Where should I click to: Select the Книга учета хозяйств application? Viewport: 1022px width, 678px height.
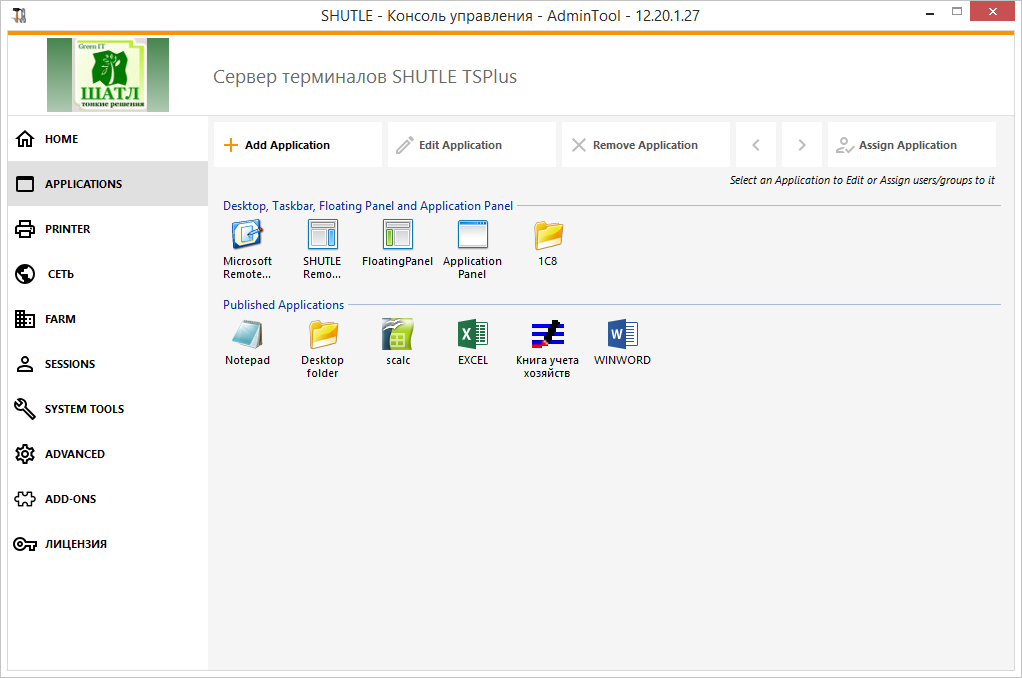click(x=547, y=334)
